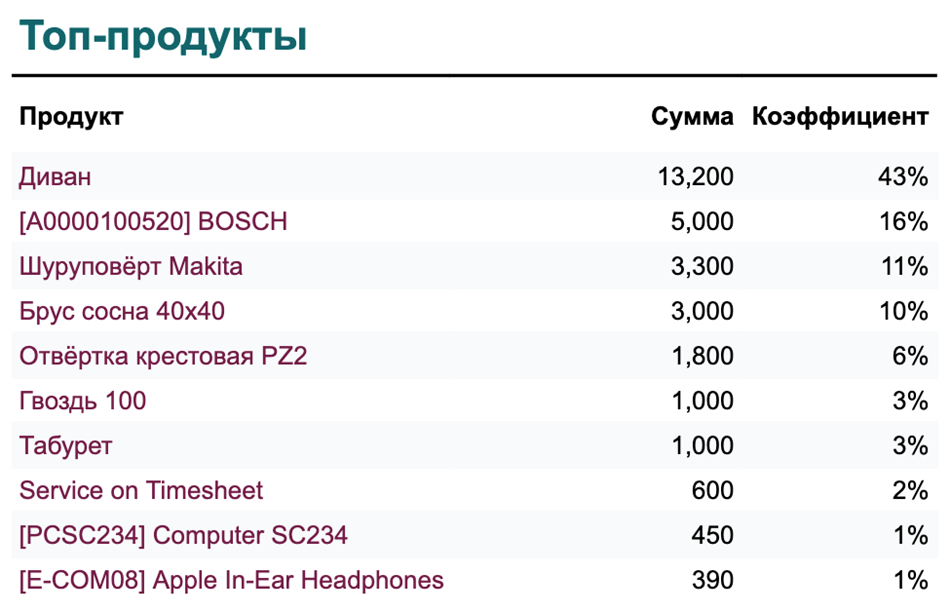
Task: Click the 5,000 amount for BOSCH
Action: tap(703, 222)
